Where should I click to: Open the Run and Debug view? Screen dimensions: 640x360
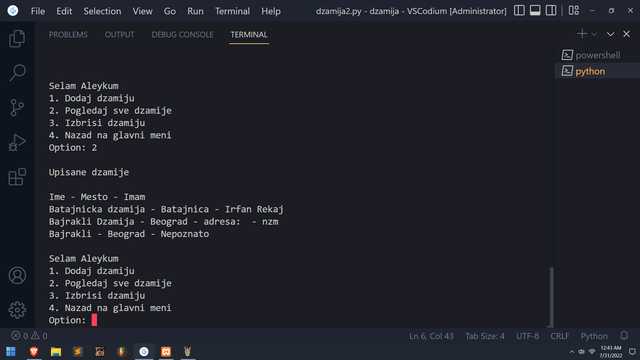pos(17,142)
